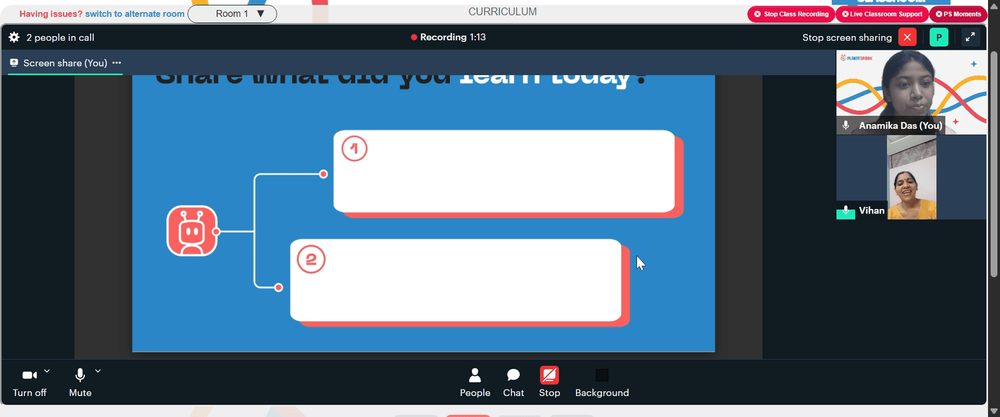This screenshot has width=1000, height=417.
Task: Open Live Classroom Support
Action: (882, 13)
